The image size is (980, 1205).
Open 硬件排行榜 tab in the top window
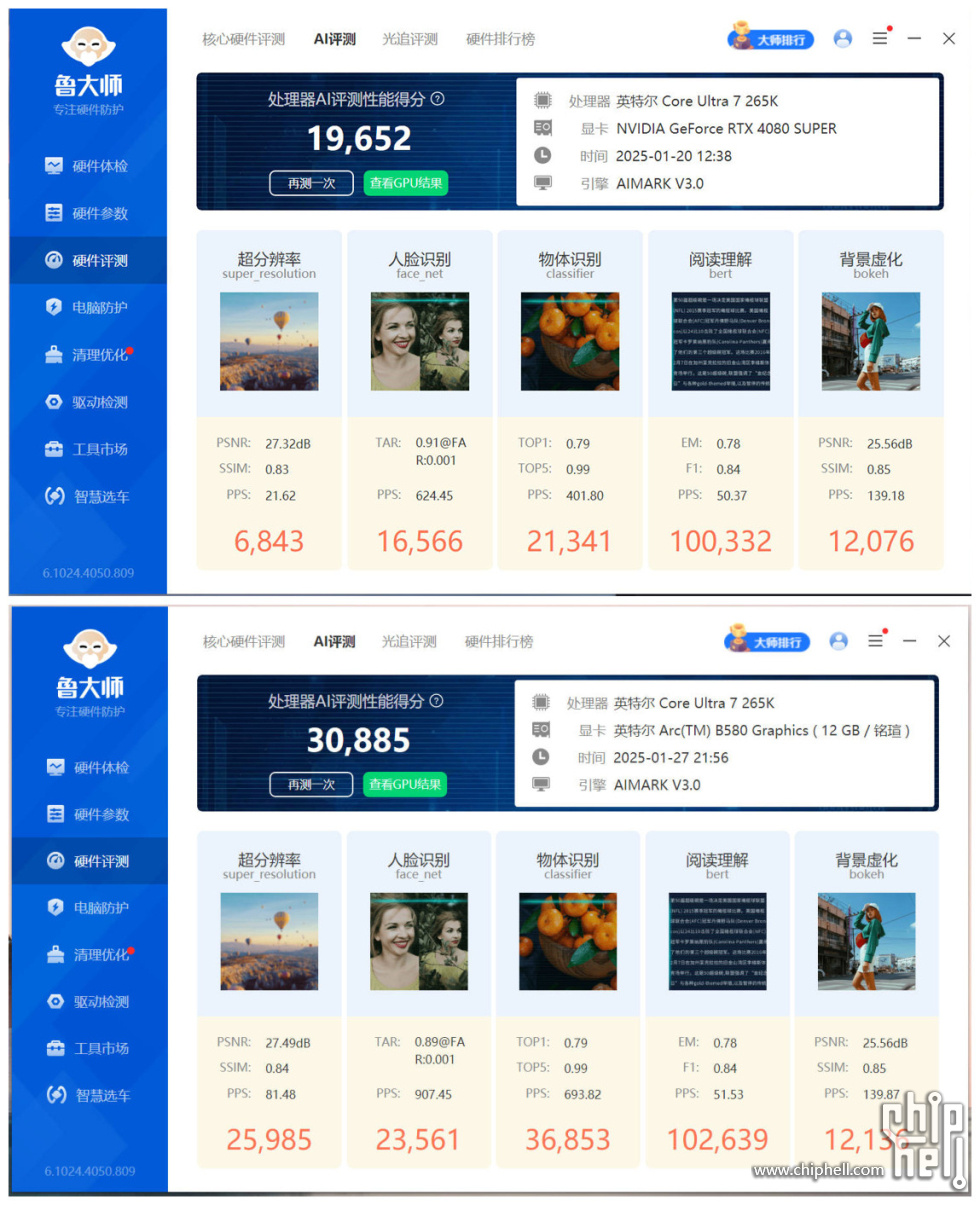(500, 39)
